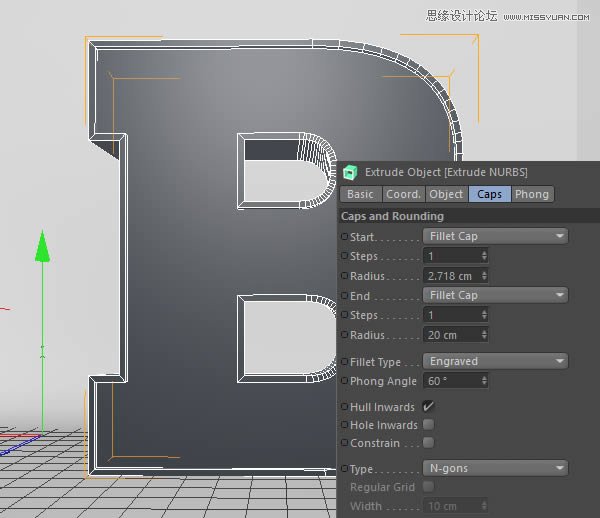Screen dimensions: 600x518
Task: Open the Start cap type dropdown
Action: (x=495, y=236)
